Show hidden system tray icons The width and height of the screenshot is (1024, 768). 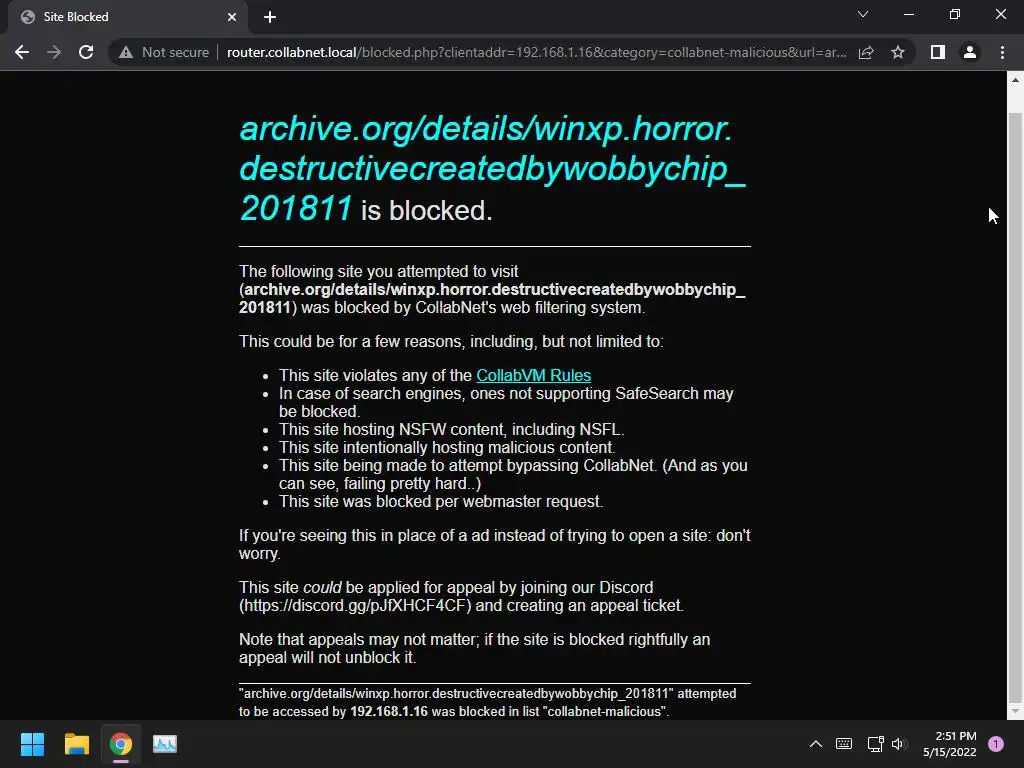[x=816, y=744]
